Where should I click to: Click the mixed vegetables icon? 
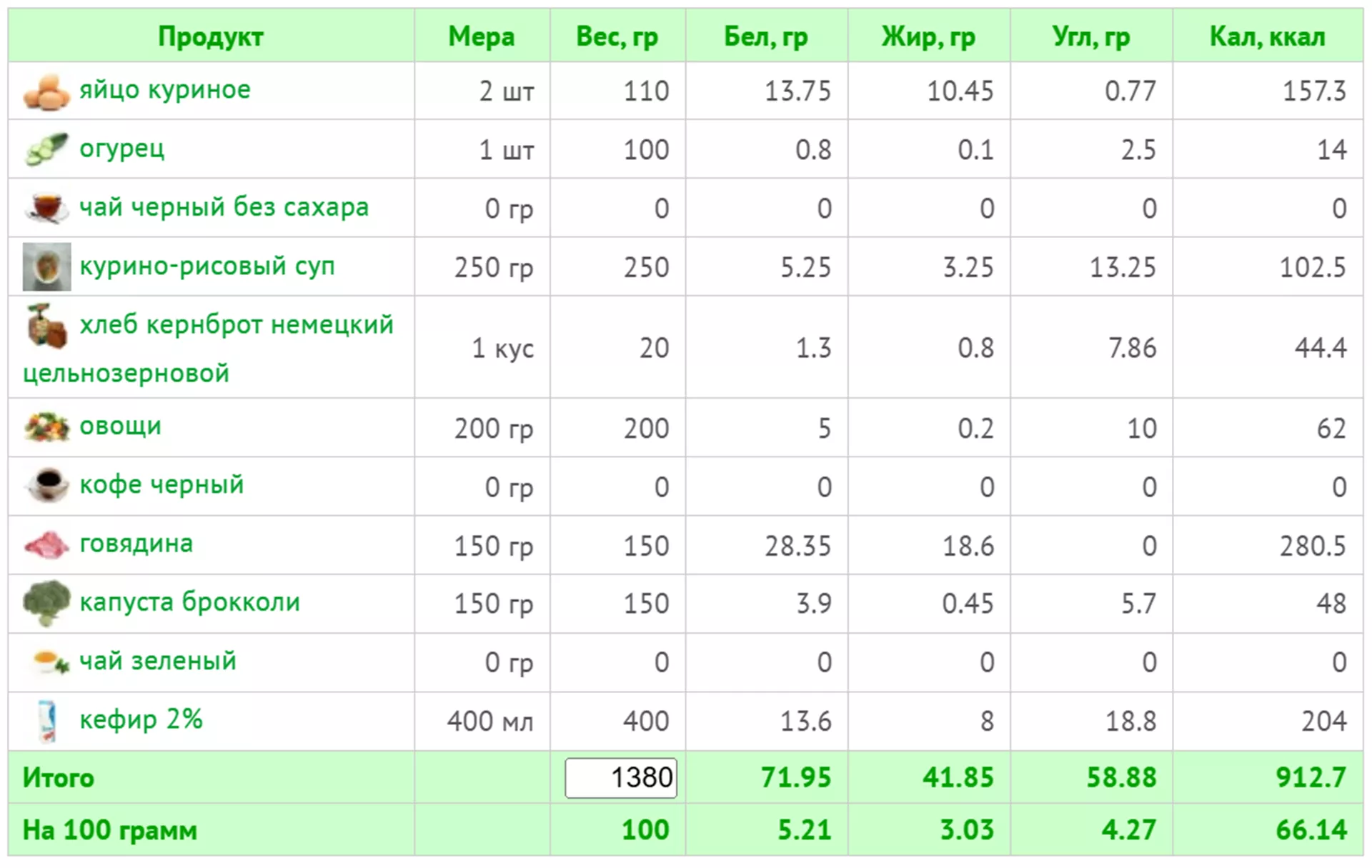point(46,426)
